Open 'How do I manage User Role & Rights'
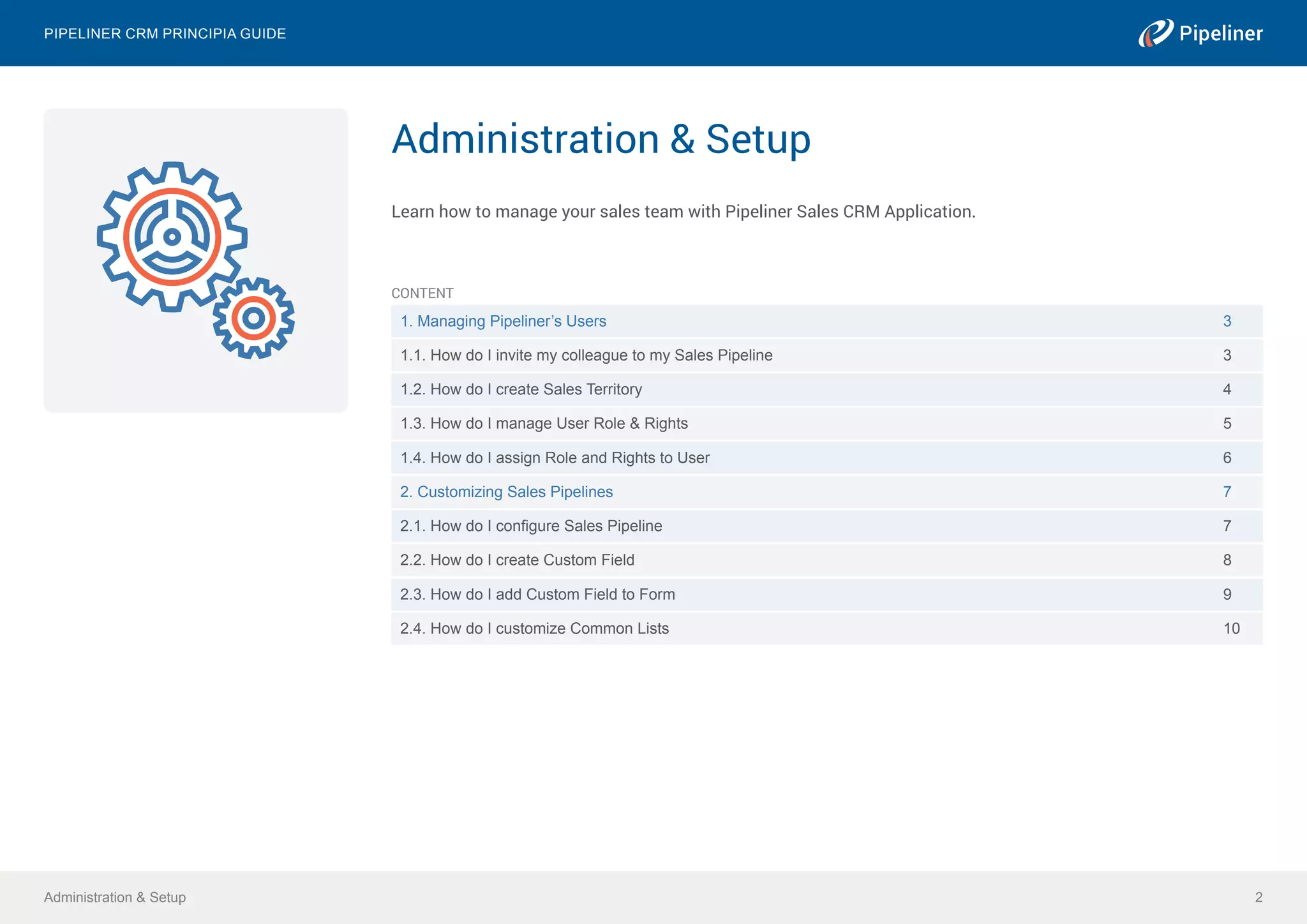Screen dimensions: 1307x924 tap(544, 424)
